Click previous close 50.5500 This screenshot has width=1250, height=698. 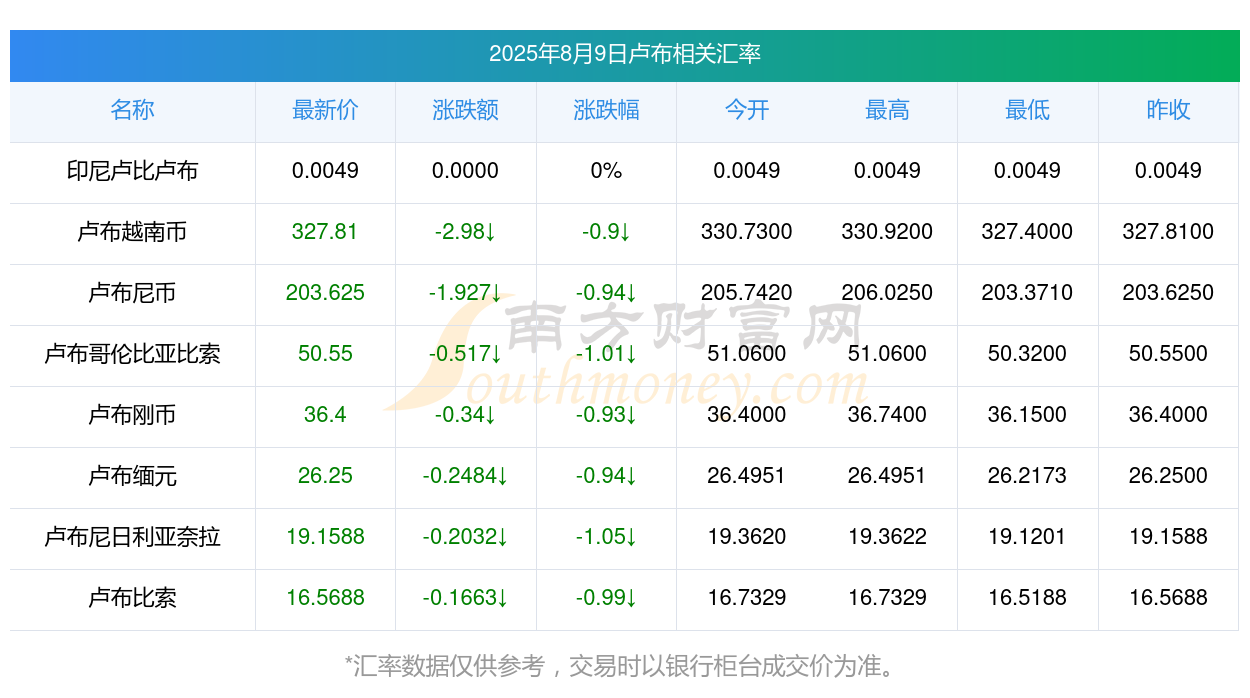[x=1168, y=354]
